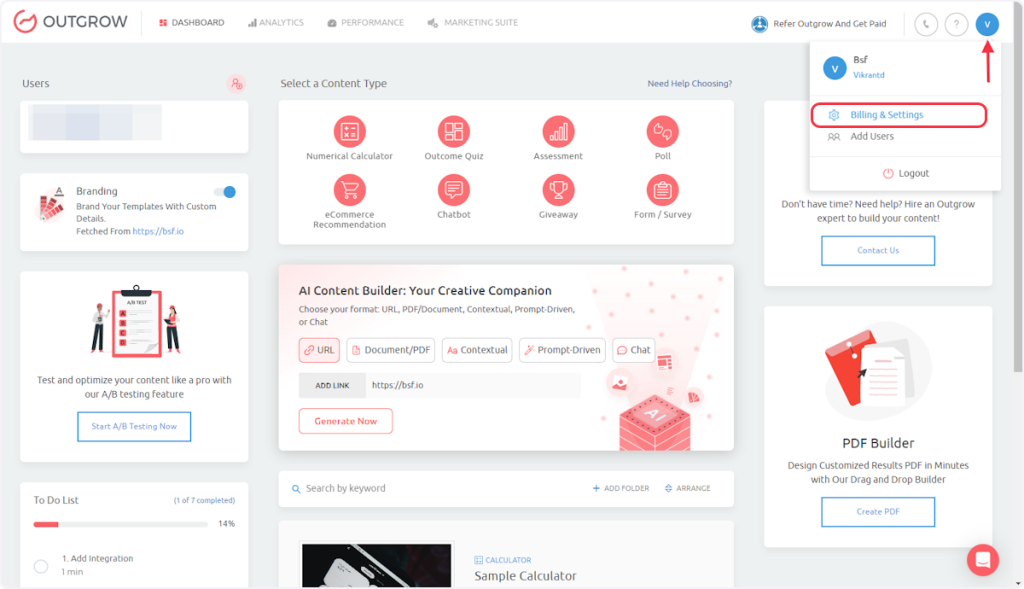
Task: Click the Generate Now button
Action: [346, 421]
